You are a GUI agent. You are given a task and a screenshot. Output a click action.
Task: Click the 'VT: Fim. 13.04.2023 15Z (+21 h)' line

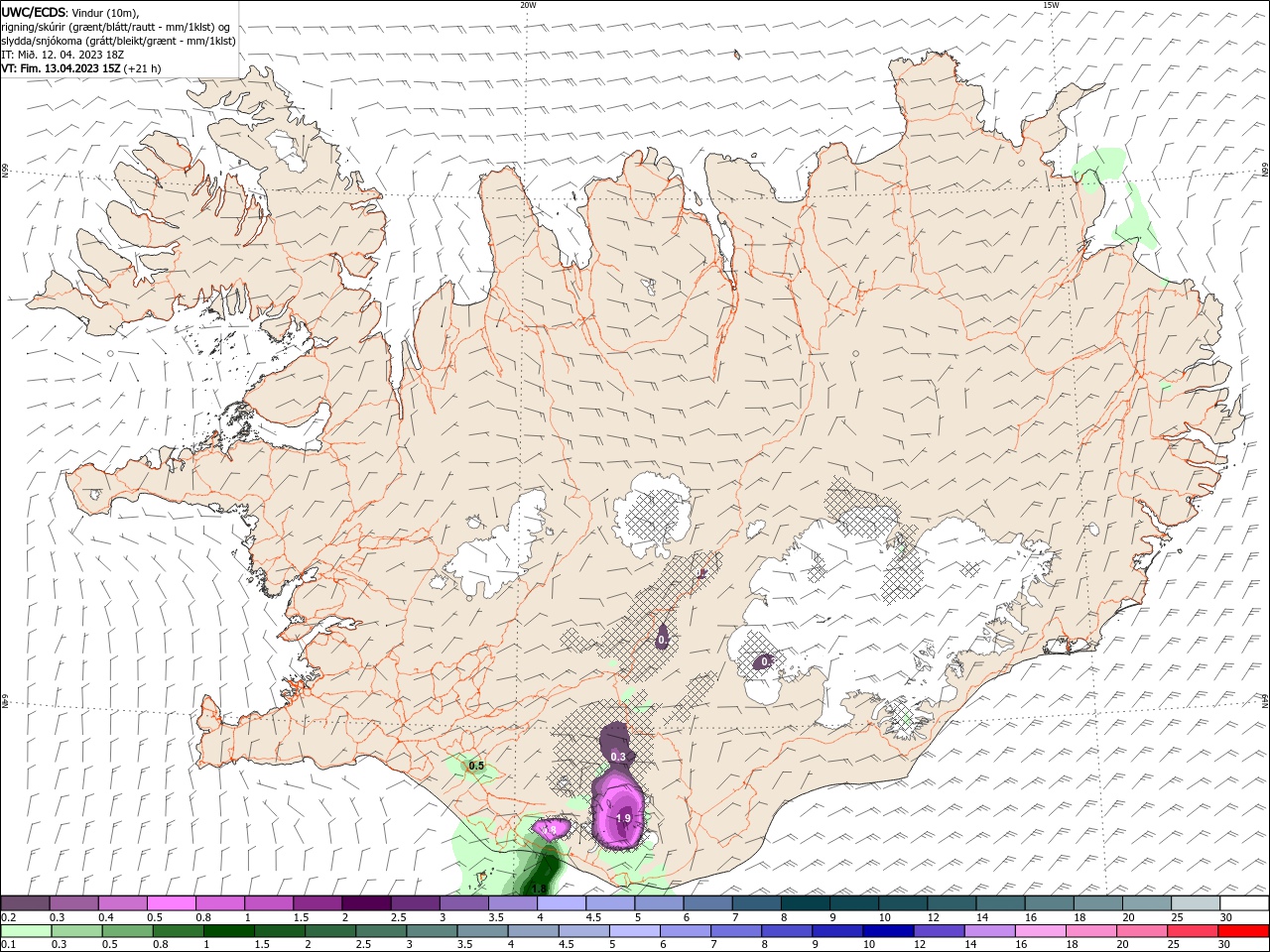tap(81, 68)
